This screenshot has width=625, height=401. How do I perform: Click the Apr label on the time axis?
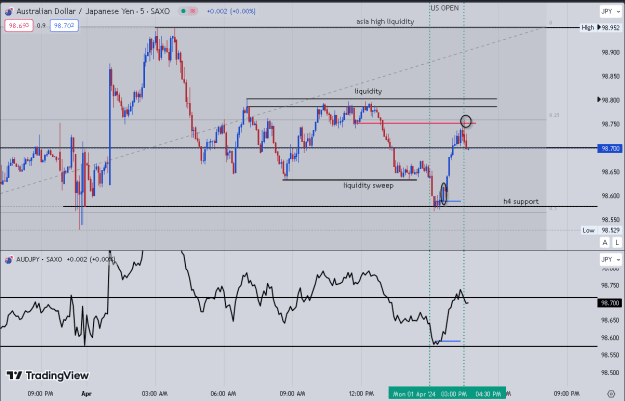point(86,394)
